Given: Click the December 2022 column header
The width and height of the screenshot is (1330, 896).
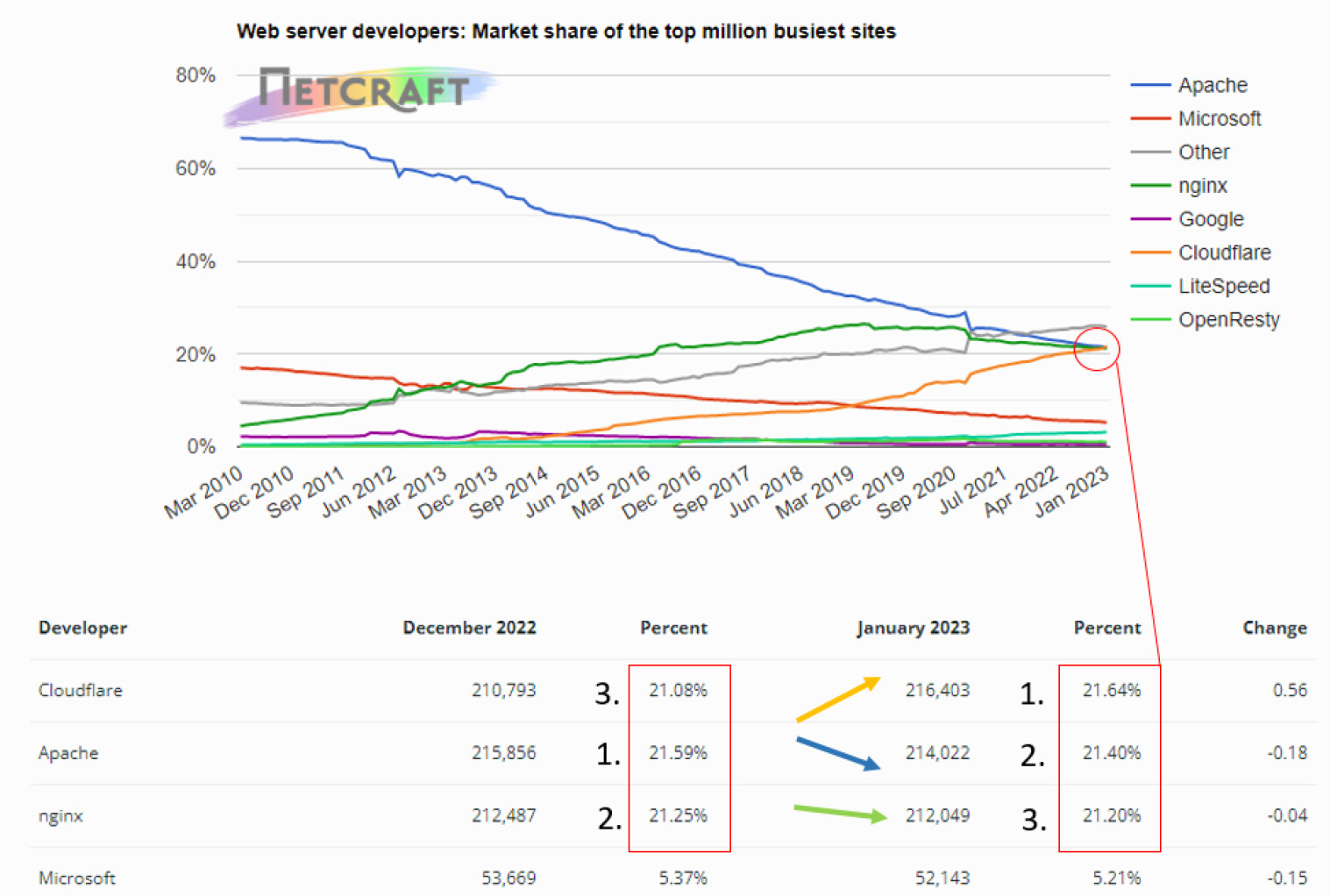Looking at the screenshot, I should 469,628.
